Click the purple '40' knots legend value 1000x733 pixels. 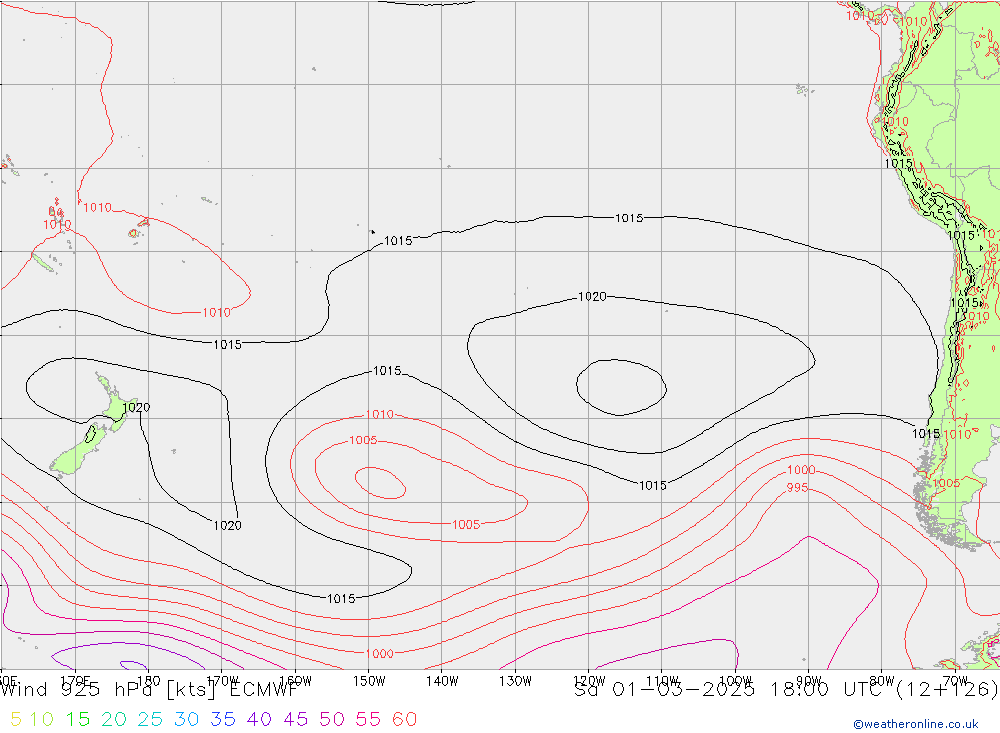[260, 720]
